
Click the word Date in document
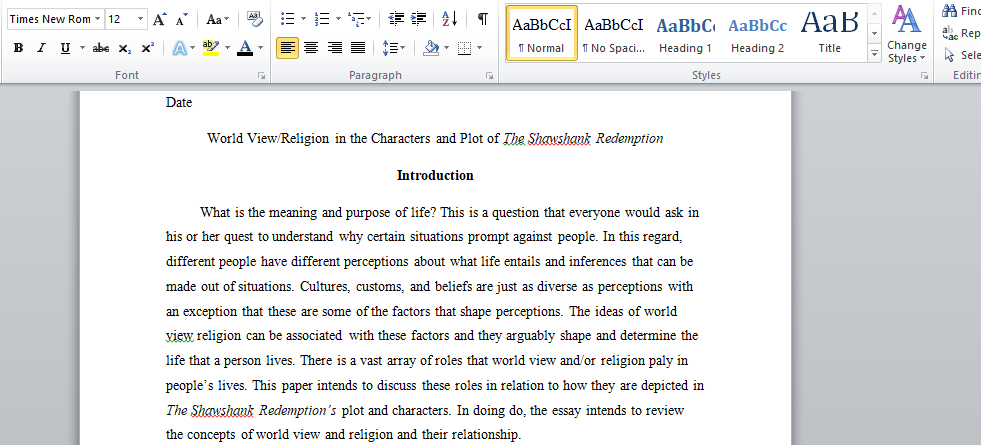pyautogui.click(x=179, y=103)
